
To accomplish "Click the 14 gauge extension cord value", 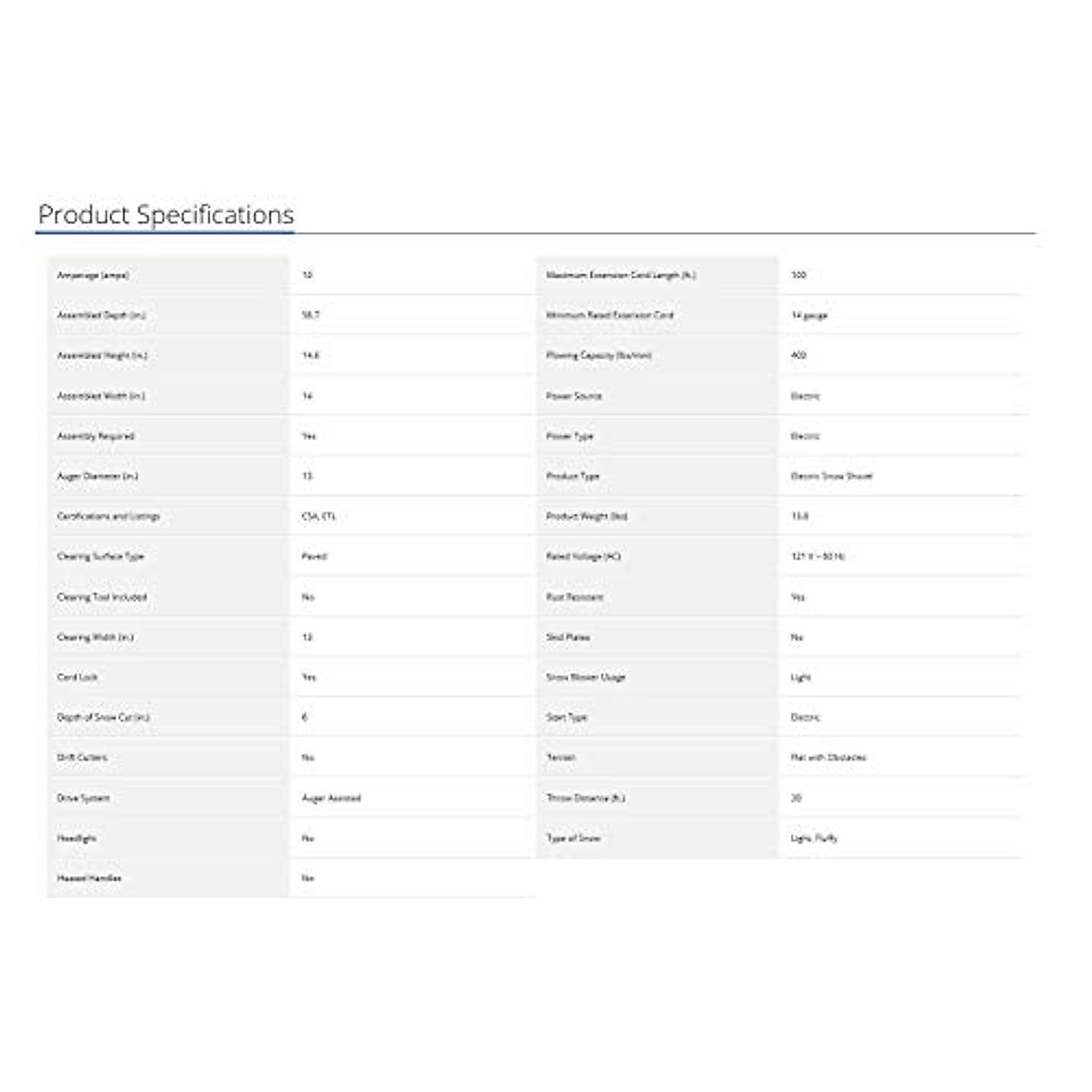I will [809, 315].
